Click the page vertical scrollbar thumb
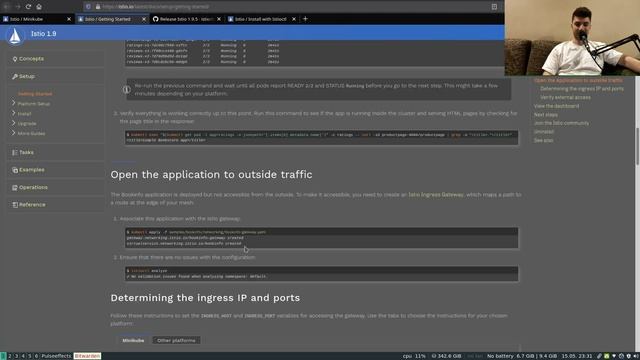Screen dimensions: 640x360 point(637,147)
